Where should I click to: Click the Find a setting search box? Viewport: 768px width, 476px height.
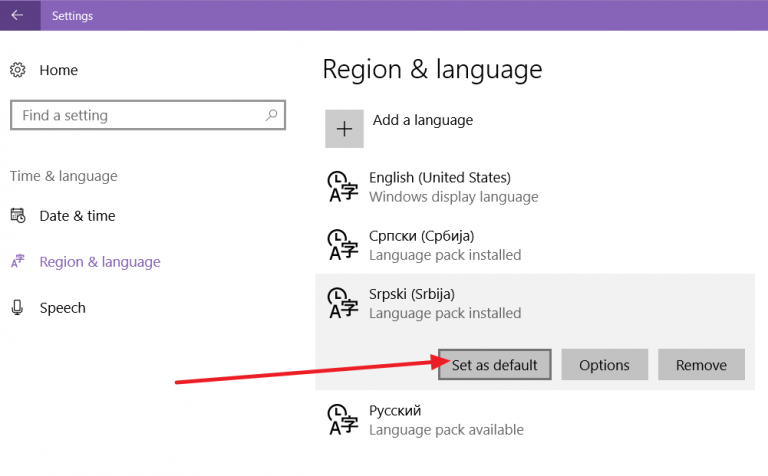pyautogui.click(x=148, y=115)
